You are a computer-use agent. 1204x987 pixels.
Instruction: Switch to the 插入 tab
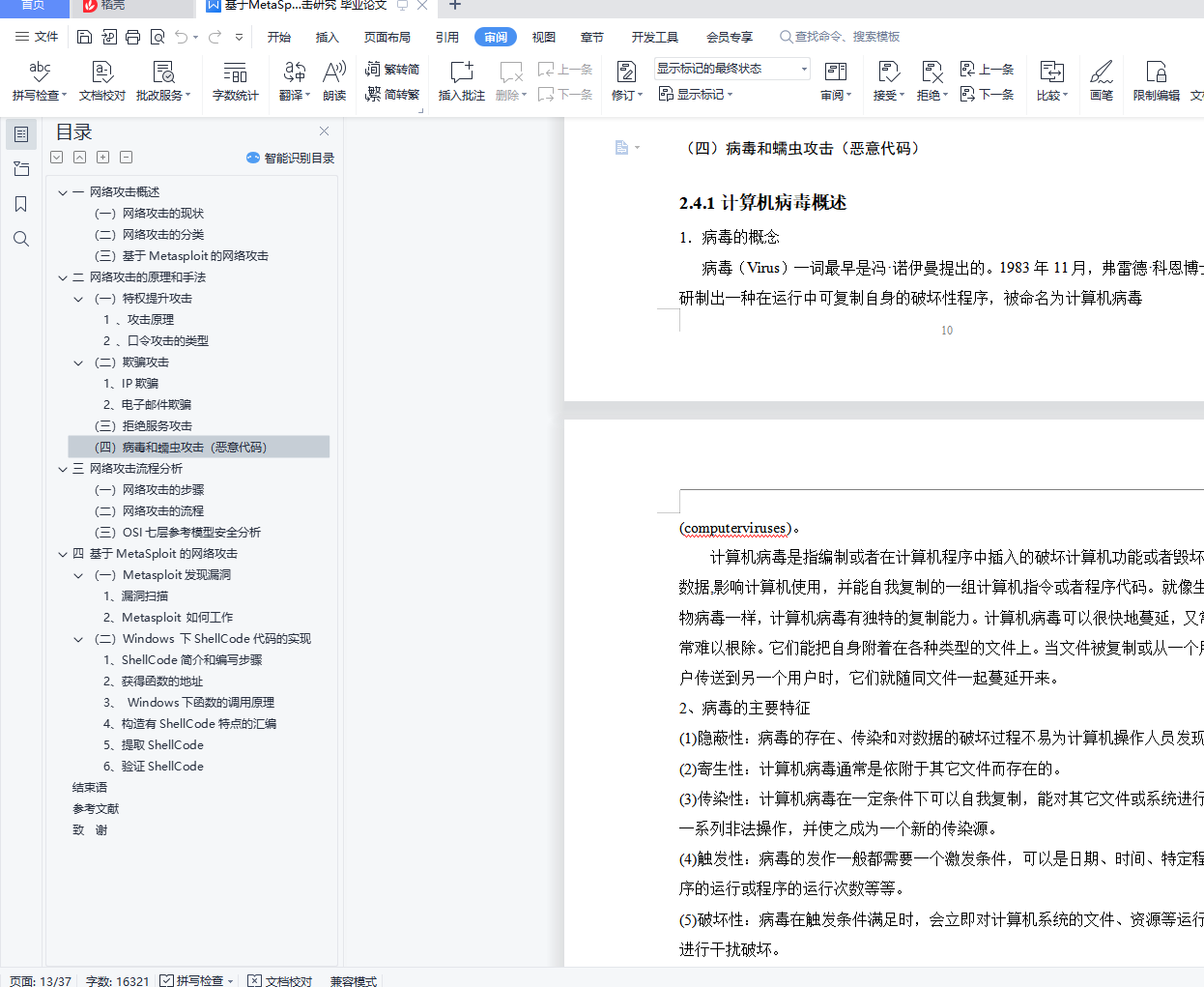pos(328,37)
